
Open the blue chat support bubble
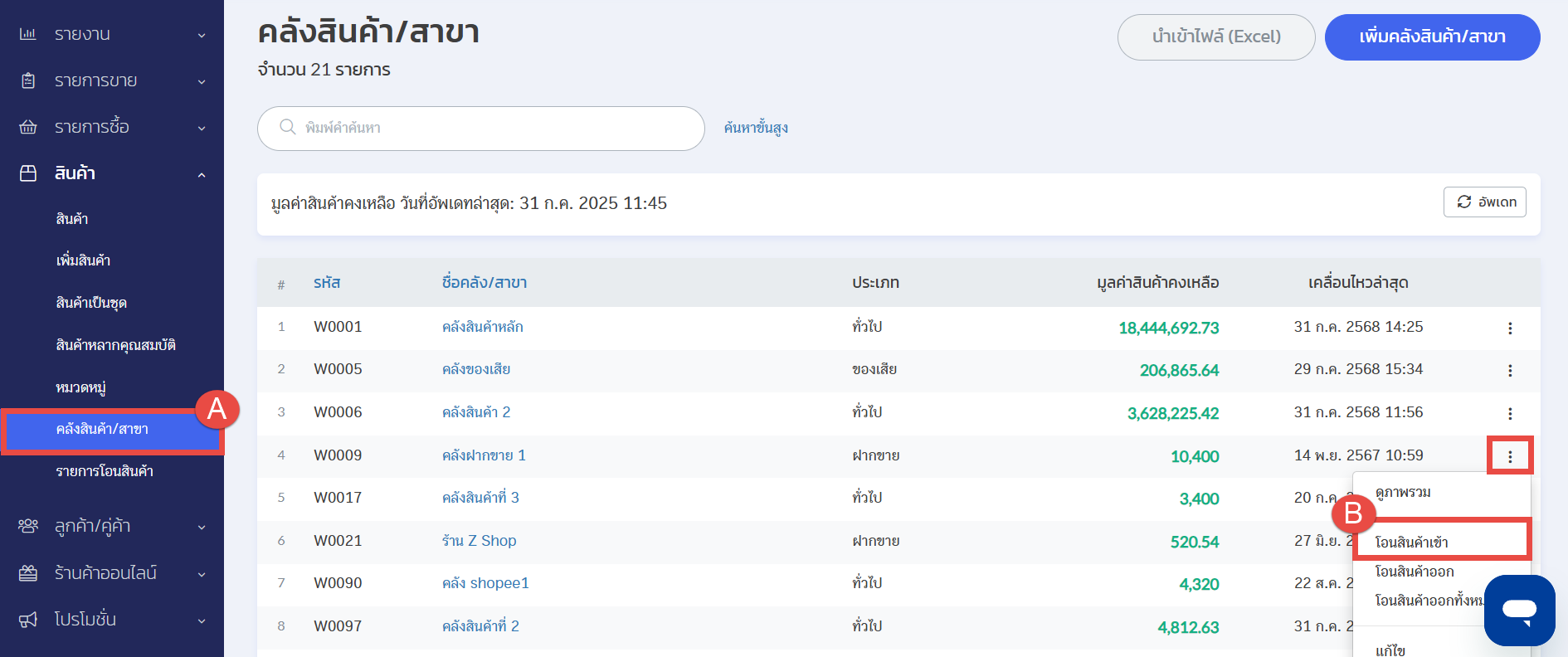(1519, 611)
